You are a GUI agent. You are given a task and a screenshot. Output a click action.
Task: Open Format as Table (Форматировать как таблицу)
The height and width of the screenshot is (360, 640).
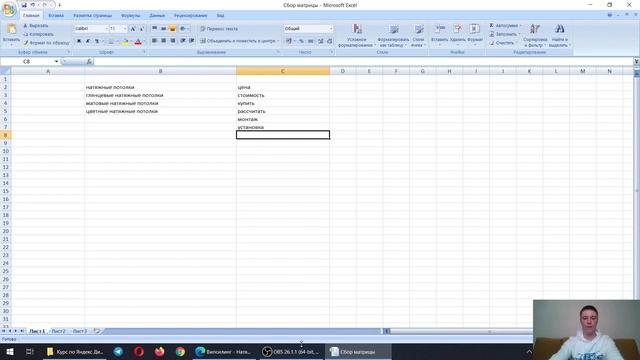tap(393, 35)
